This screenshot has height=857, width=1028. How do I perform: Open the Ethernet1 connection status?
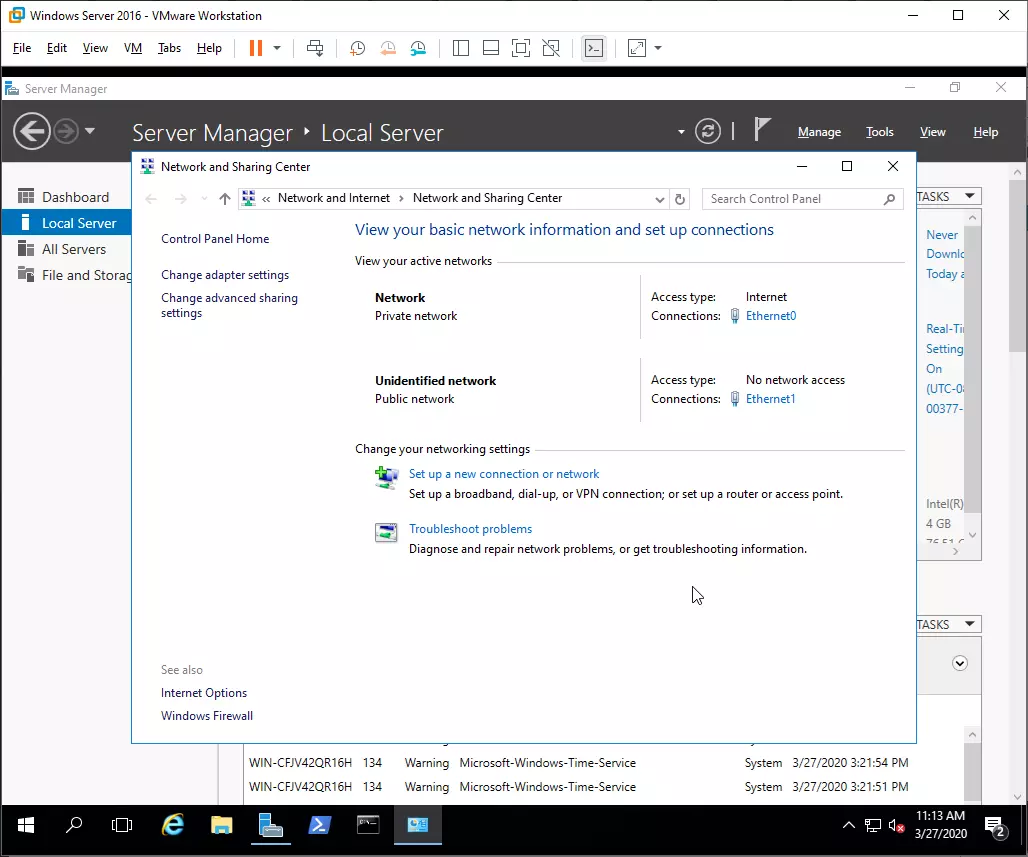click(x=770, y=399)
